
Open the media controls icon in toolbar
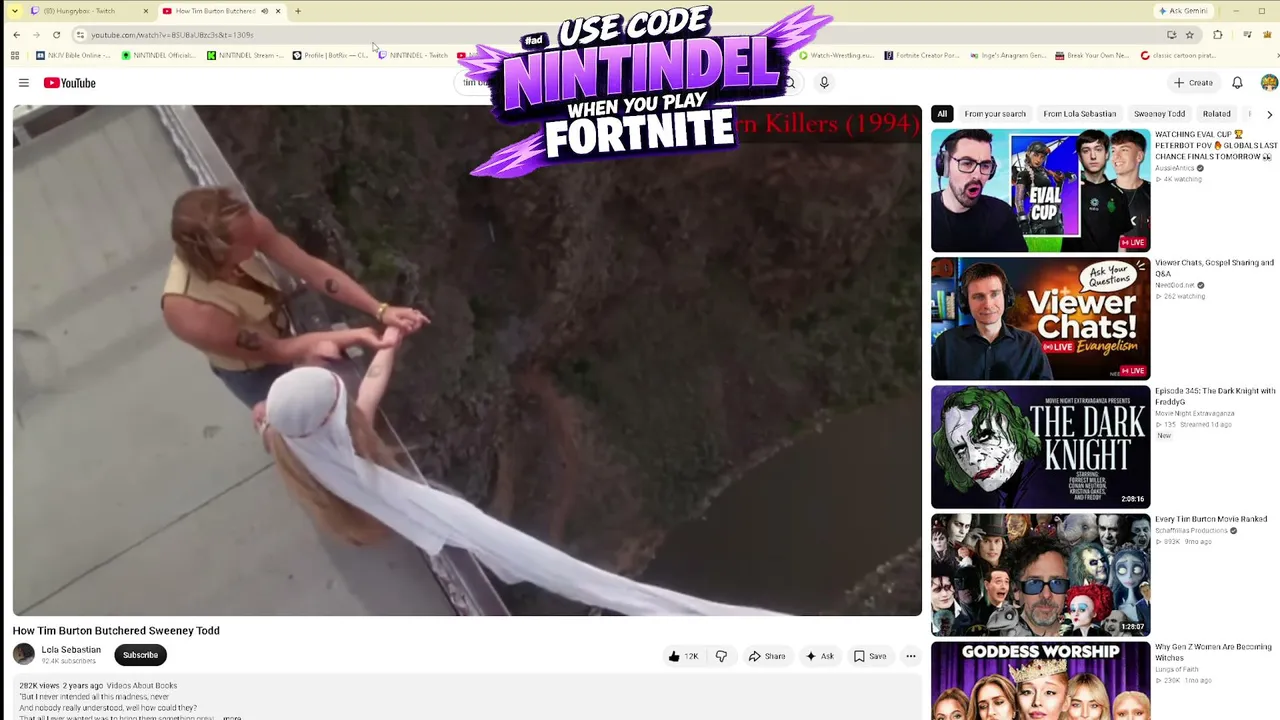coord(1247,35)
